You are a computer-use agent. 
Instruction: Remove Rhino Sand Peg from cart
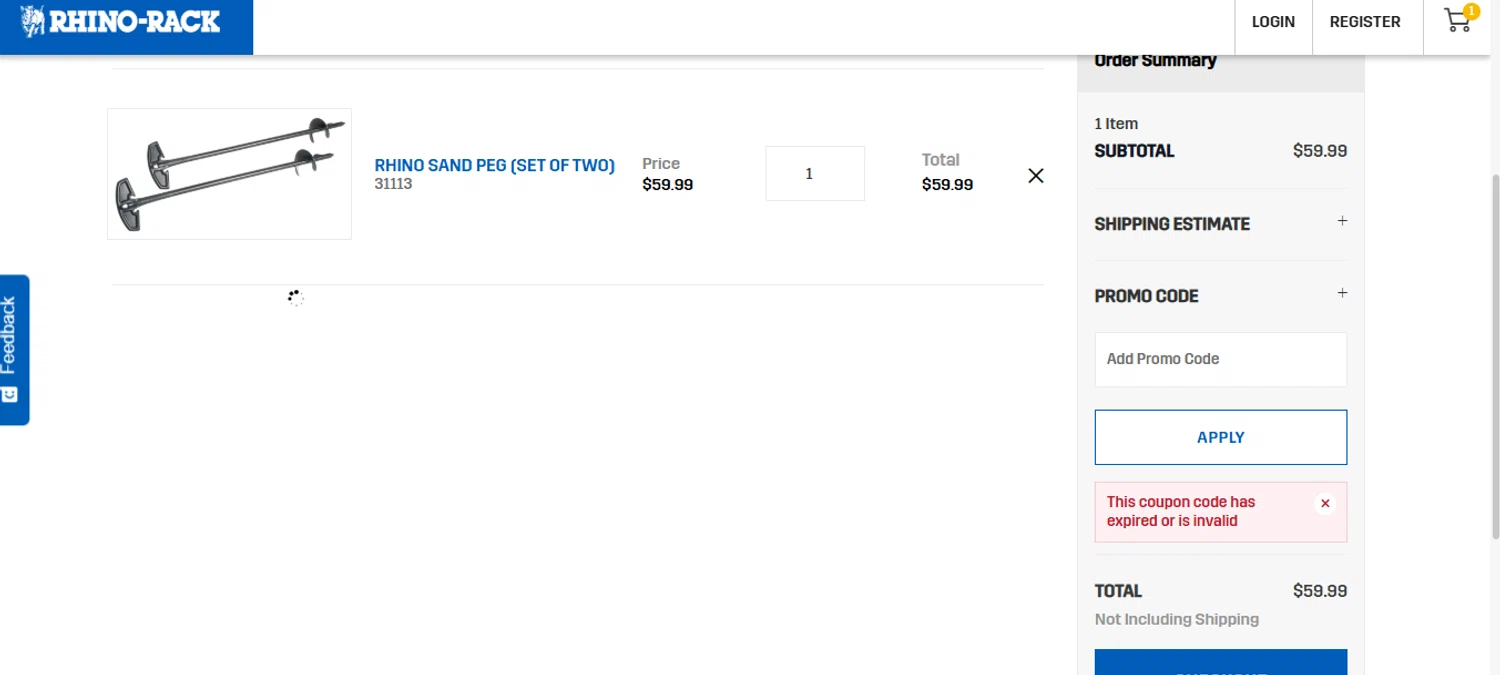pyautogui.click(x=1036, y=176)
